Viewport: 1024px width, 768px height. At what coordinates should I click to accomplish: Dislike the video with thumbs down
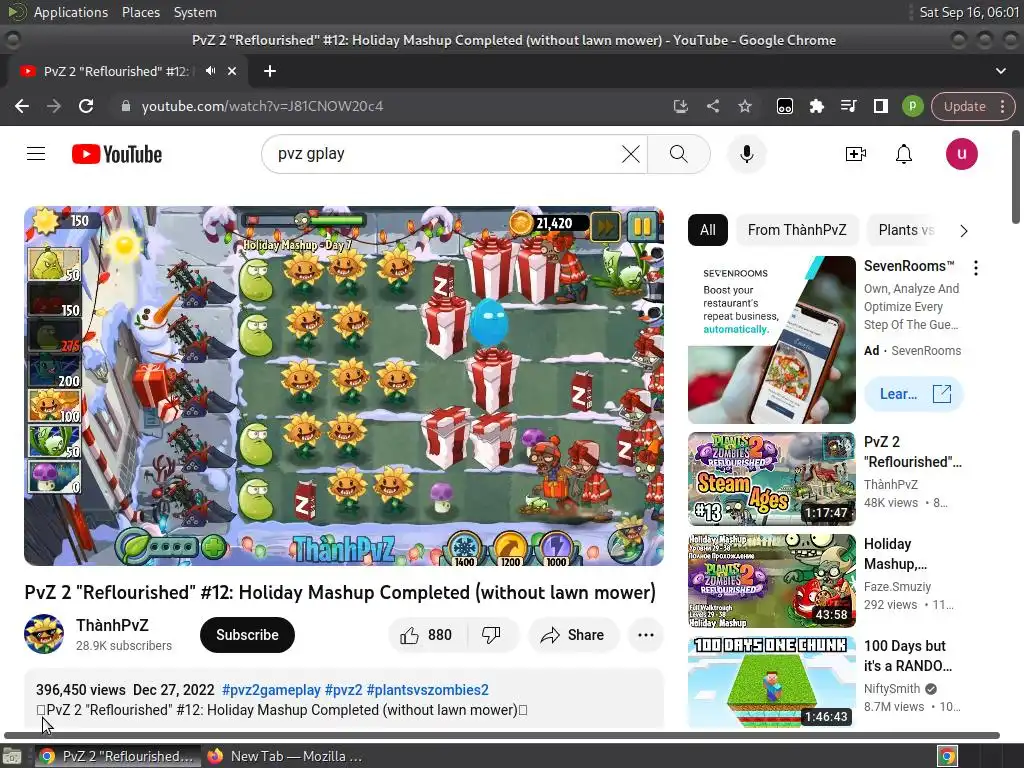(x=492, y=635)
